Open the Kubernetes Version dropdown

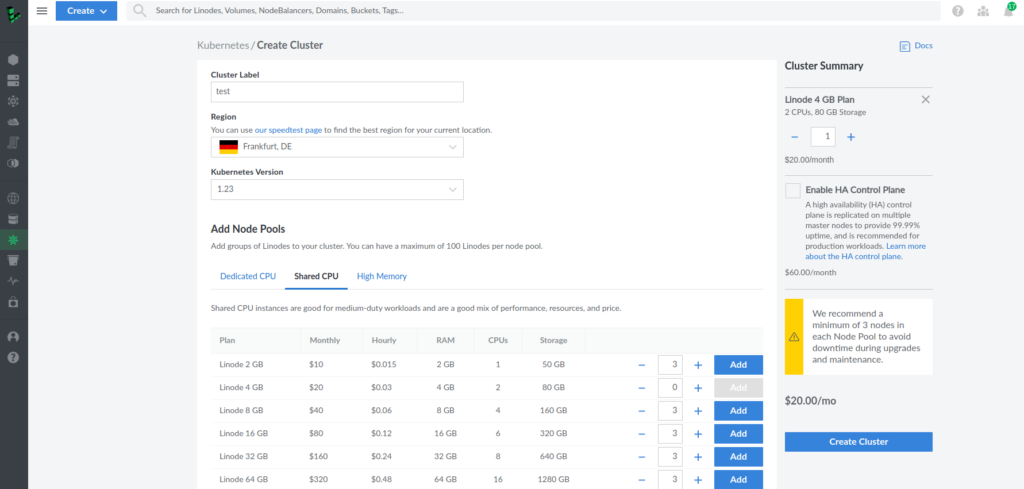pos(337,189)
